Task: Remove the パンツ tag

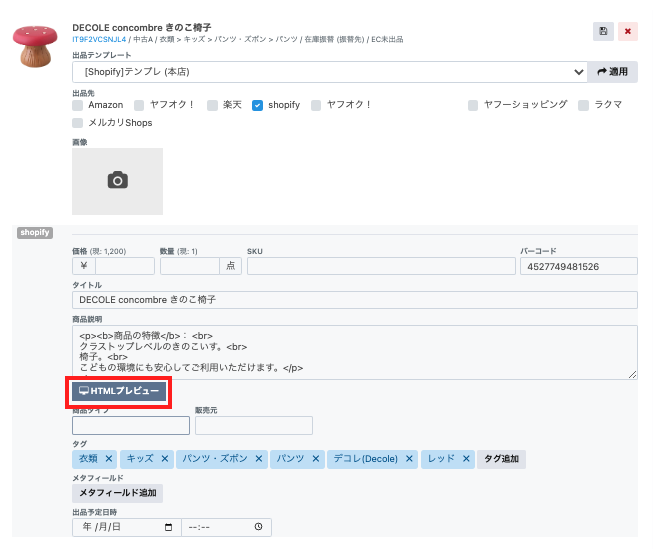Action: (x=315, y=459)
